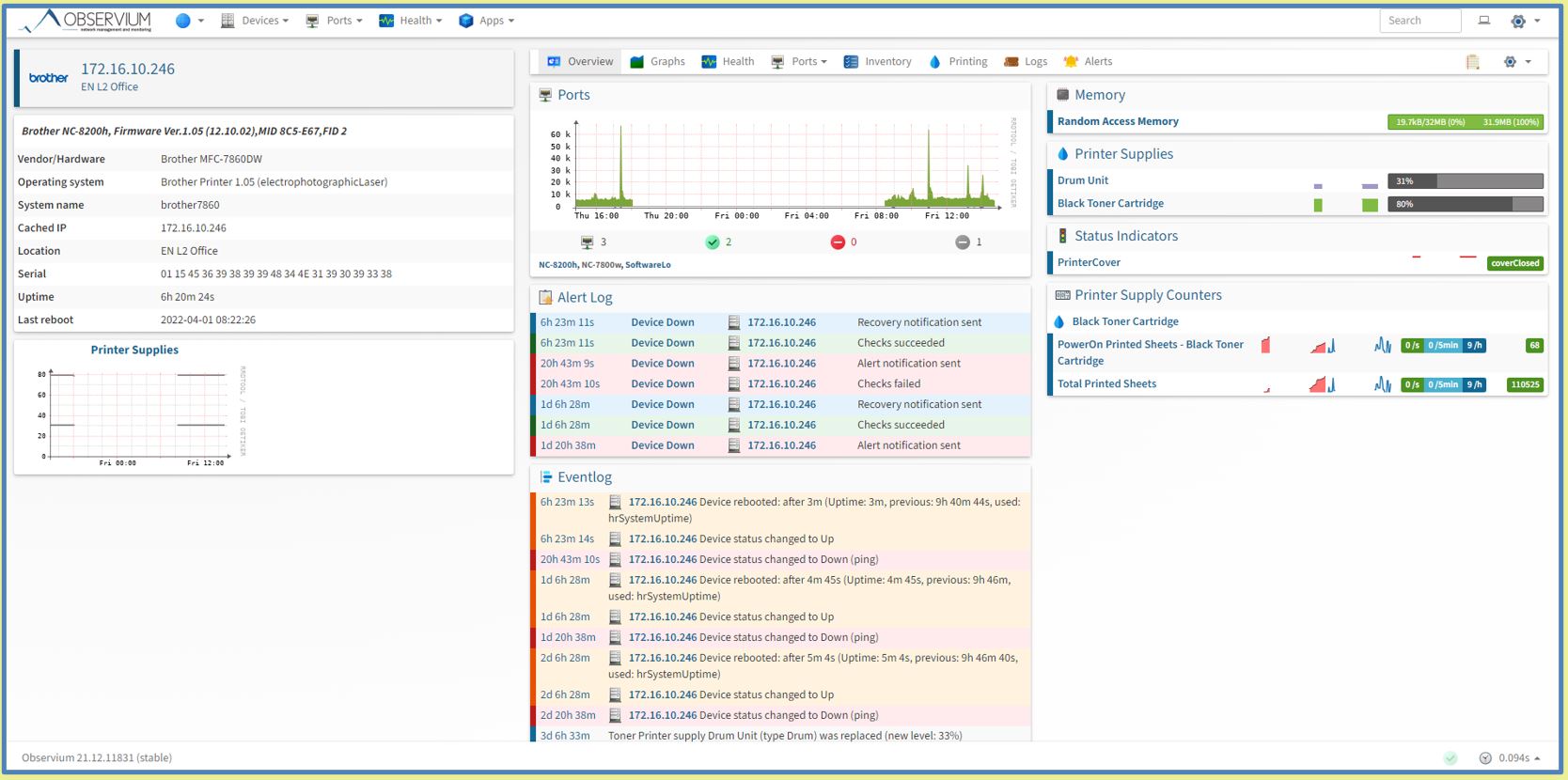Expand the blue globe dropdown menu
Screen dimensions: 1568x780
click(x=189, y=21)
